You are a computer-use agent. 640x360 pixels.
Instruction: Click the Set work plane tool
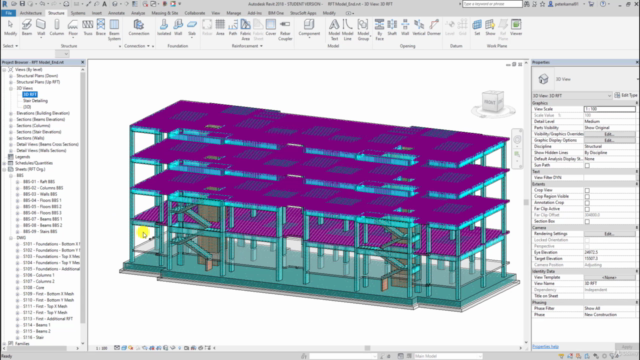[x=477, y=27]
